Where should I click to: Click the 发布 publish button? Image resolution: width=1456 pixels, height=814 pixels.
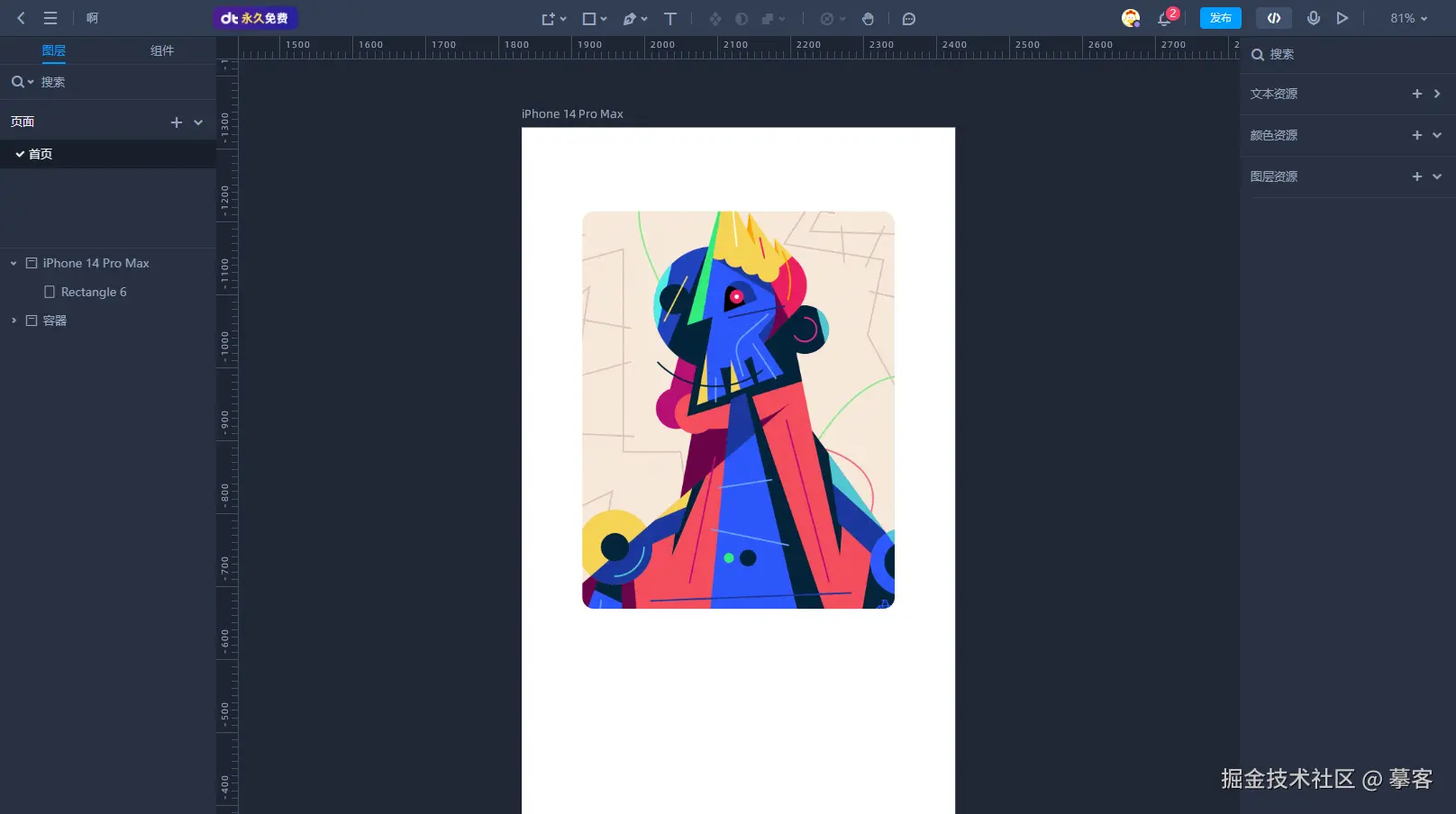point(1221,18)
